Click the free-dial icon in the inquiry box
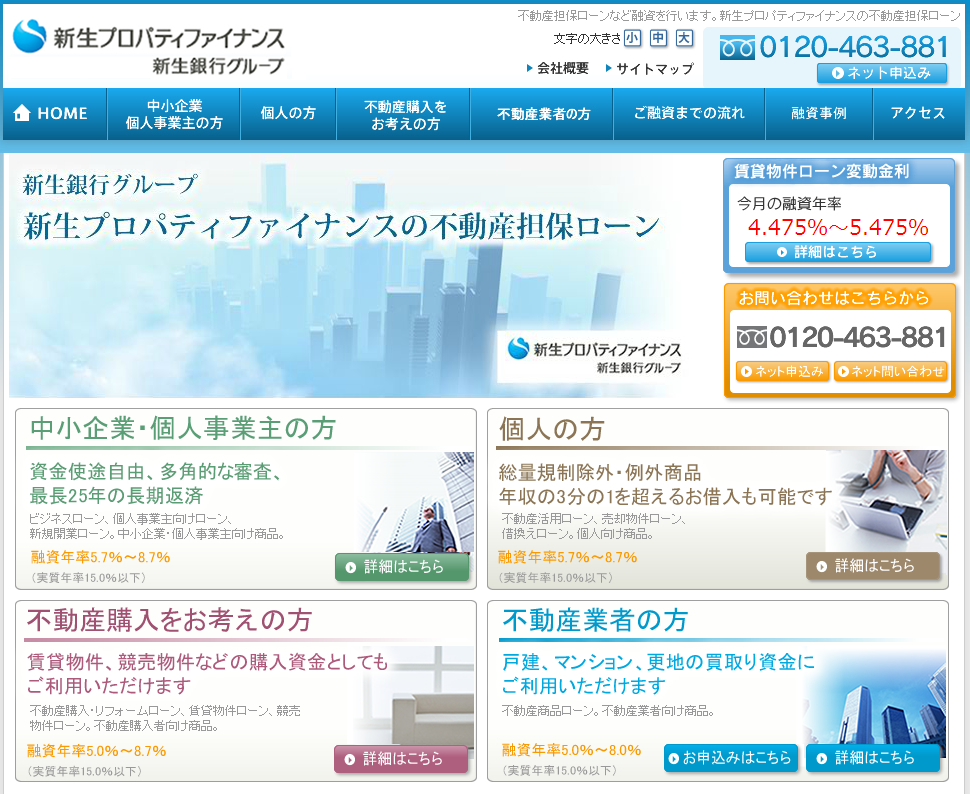Viewport: 970px width, 794px height. coord(752,337)
